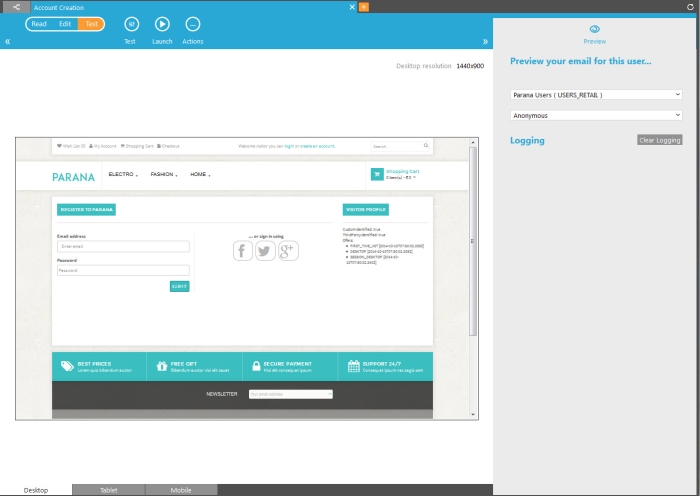The width and height of the screenshot is (700, 496).
Task: Click the Launch play icon
Action: pyautogui.click(x=162, y=24)
